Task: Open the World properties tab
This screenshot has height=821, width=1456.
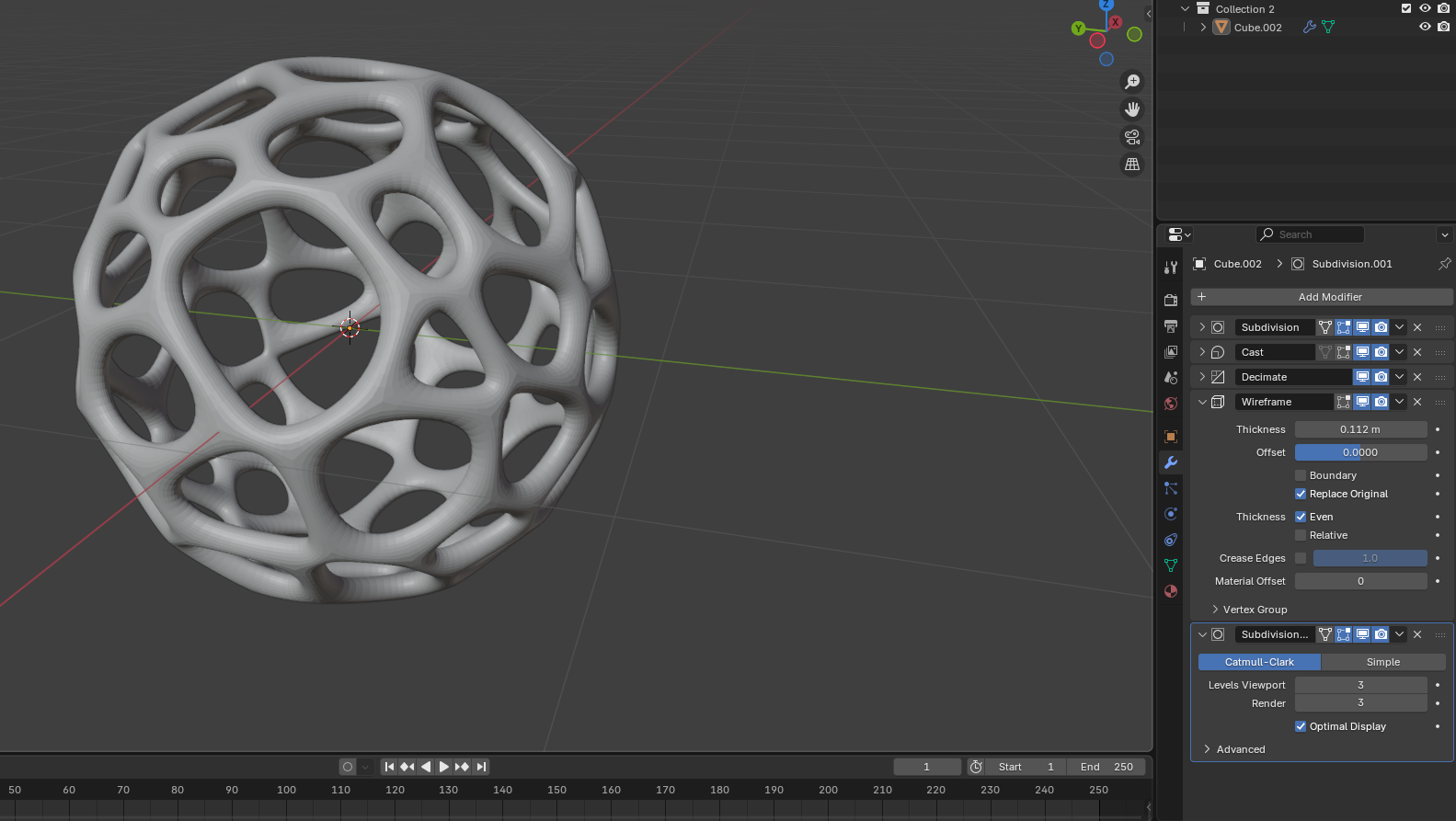Action: point(1171,404)
